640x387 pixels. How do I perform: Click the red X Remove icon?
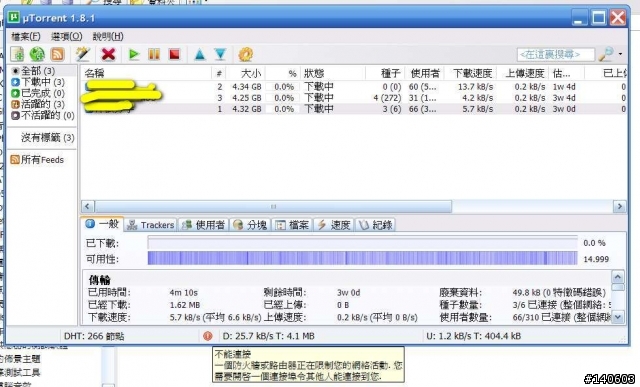(x=108, y=54)
